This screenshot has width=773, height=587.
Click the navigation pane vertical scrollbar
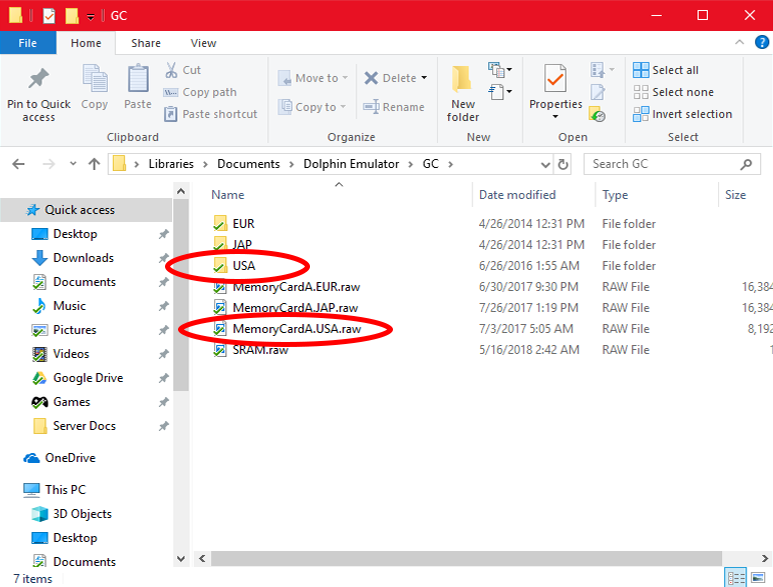tap(181, 300)
